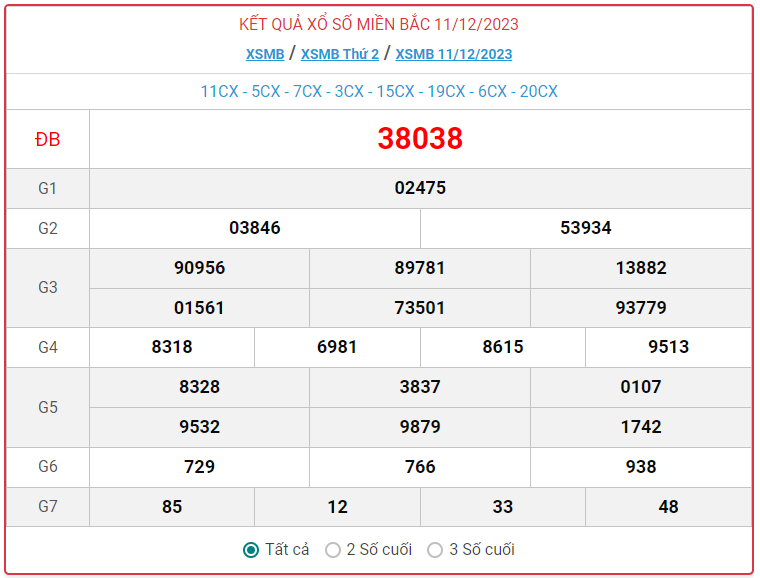Select the "3 Số cuối" radio option

click(435, 550)
